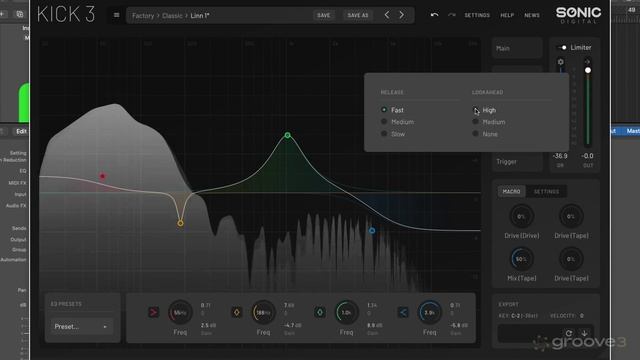
Task: Click the 2.5 dB gain value
Action: pyautogui.click(x=209, y=325)
